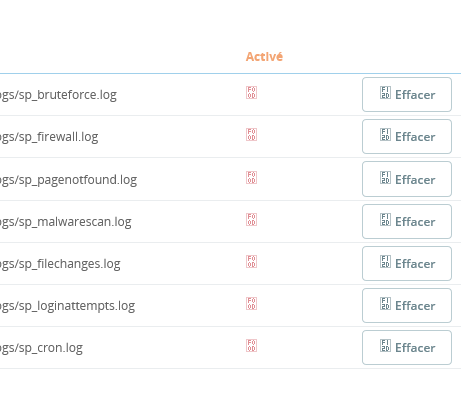Click Effacer for sp_firewall.log
The image size is (461, 404).
click(x=407, y=137)
